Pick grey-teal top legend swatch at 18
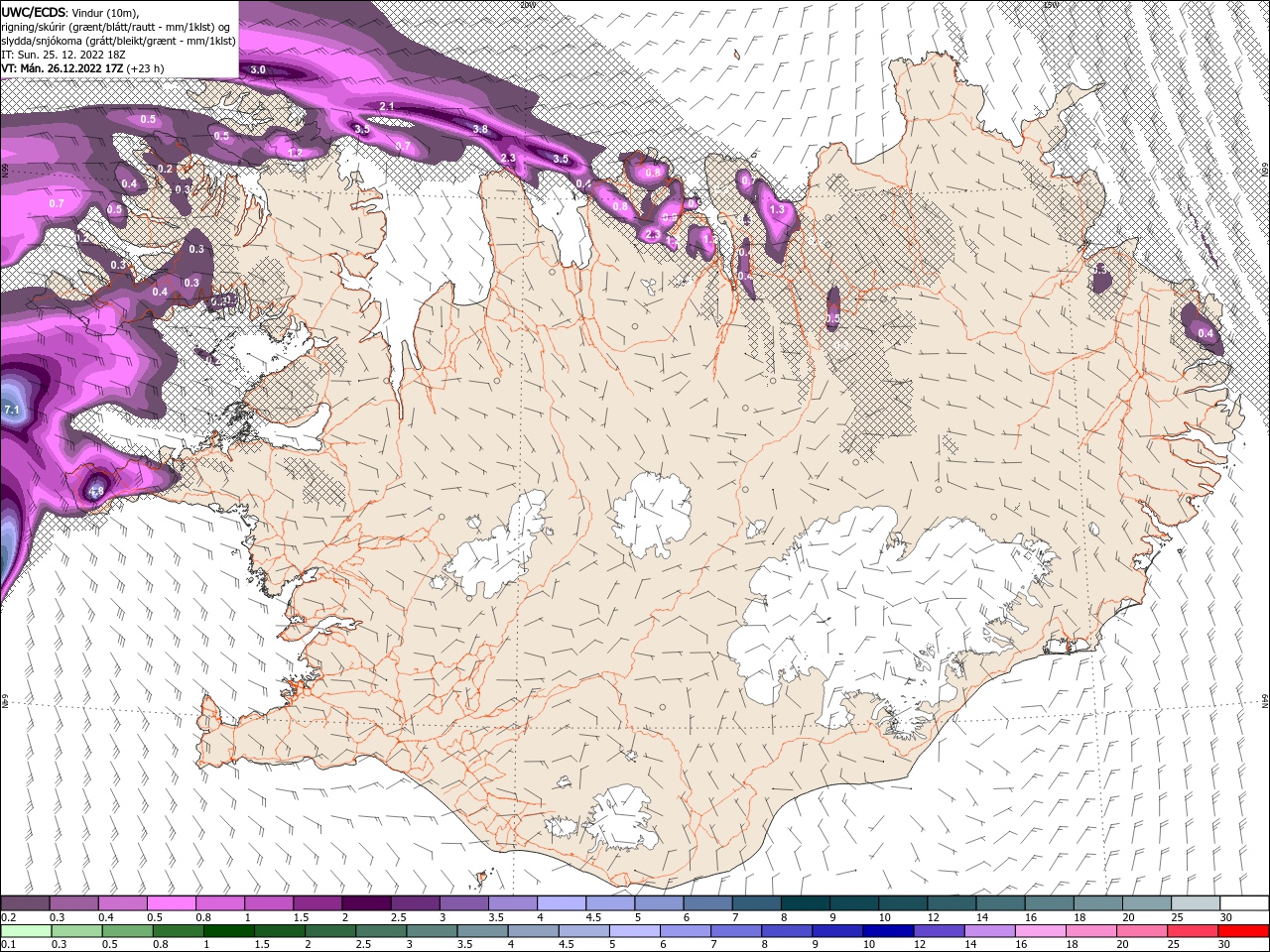1270x952 pixels. pyautogui.click(x=1098, y=903)
